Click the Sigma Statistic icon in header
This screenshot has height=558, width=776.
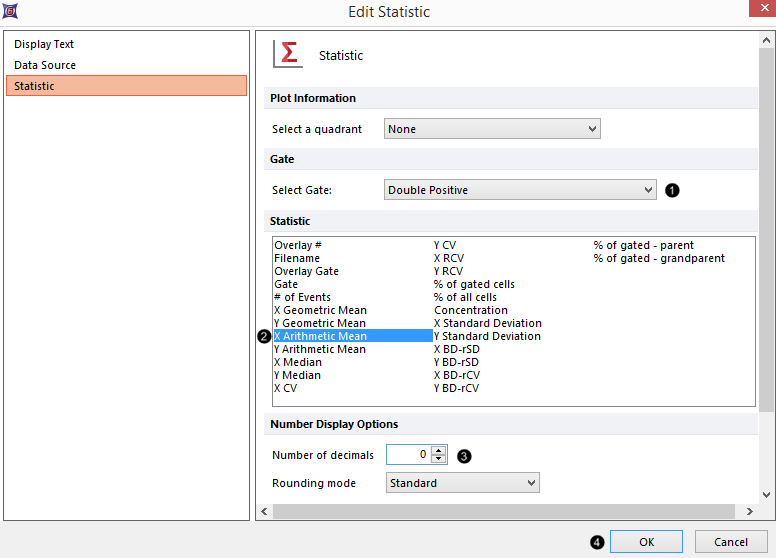[288, 54]
